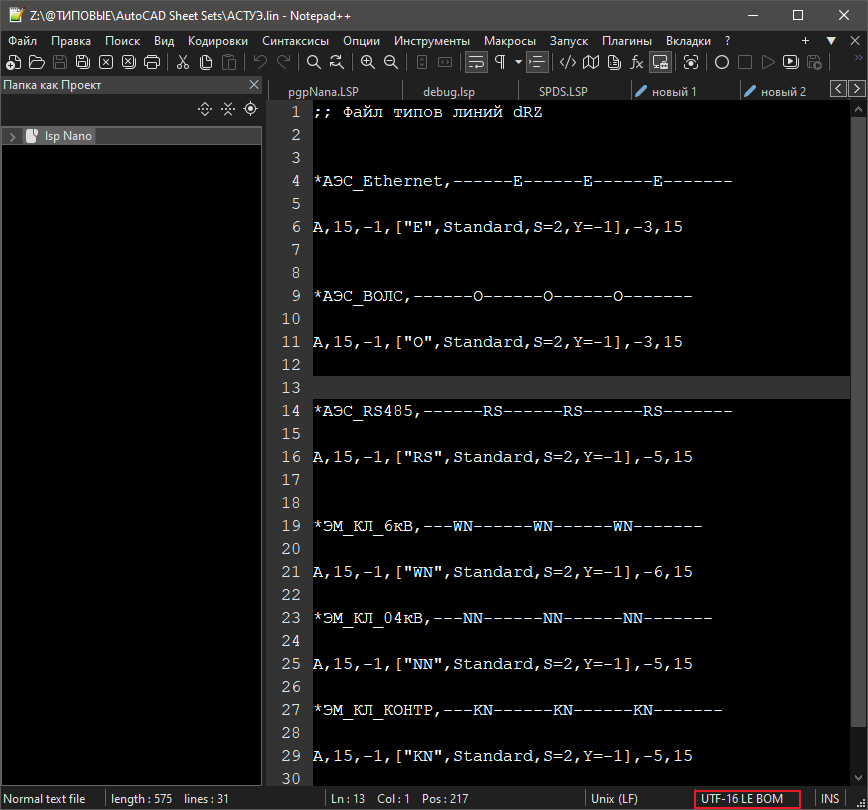Open the Replace dialog icon
The width and height of the screenshot is (868, 810).
coord(337,62)
